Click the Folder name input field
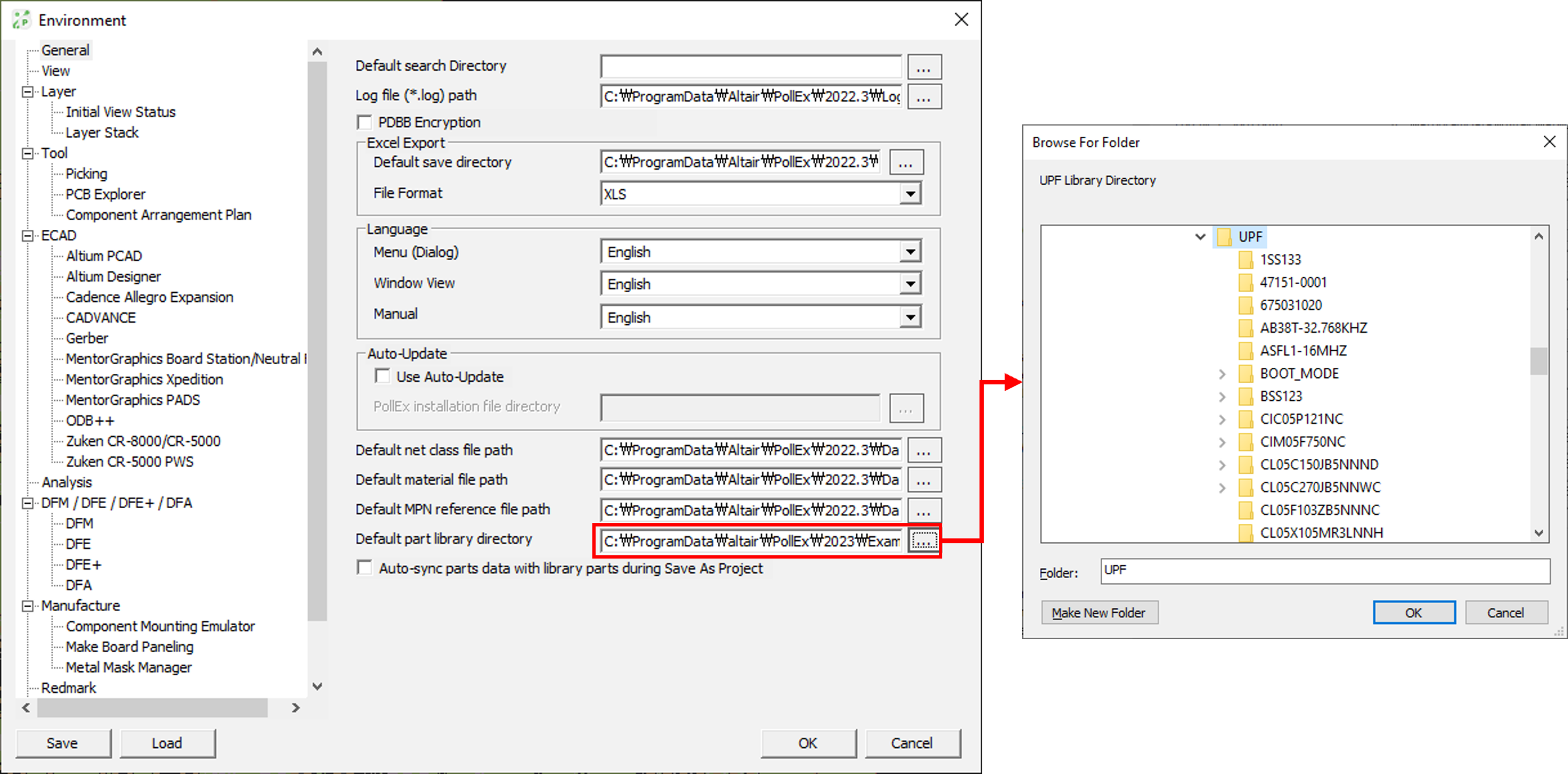1568x774 pixels. 1325,571
